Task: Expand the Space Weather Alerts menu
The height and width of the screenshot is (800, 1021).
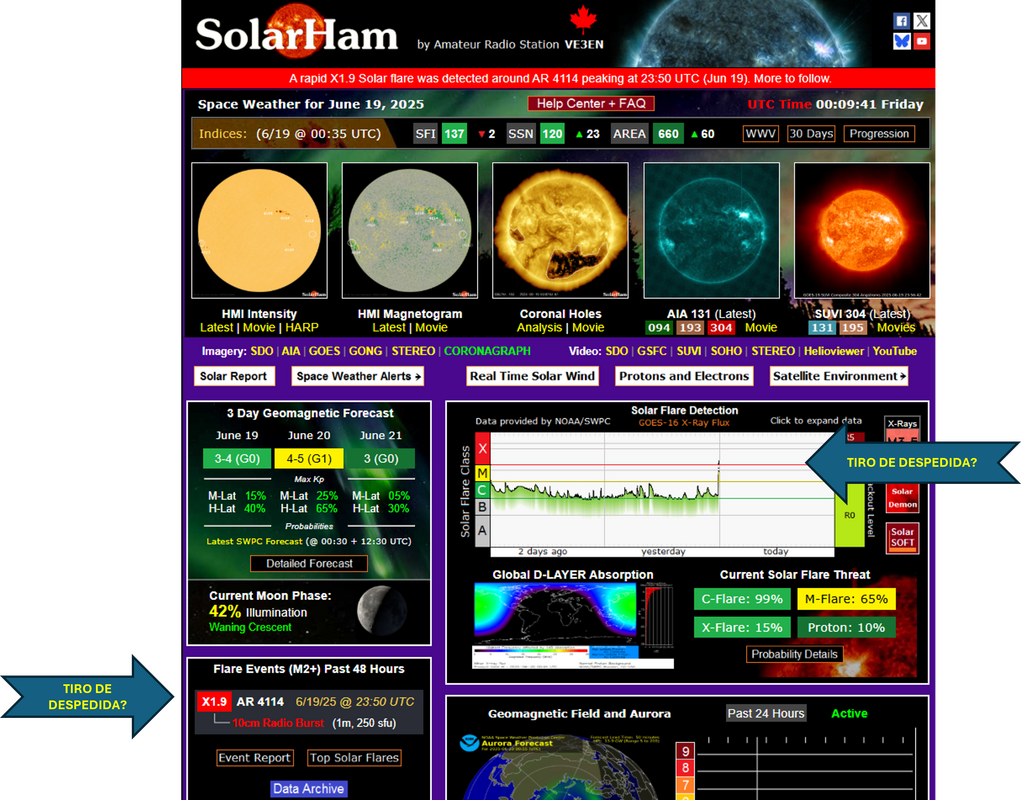Action: tap(358, 376)
